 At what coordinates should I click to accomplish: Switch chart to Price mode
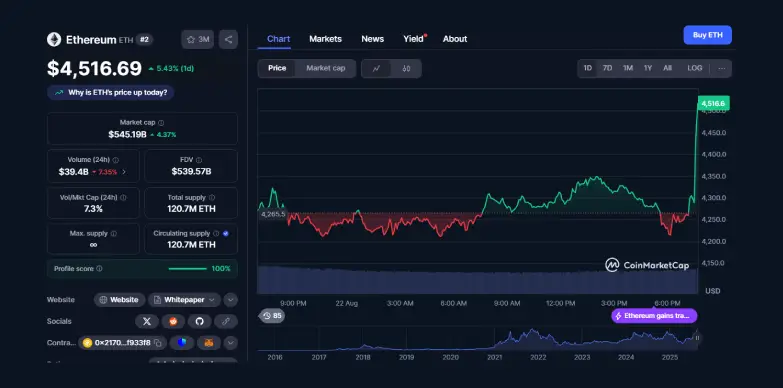277,68
